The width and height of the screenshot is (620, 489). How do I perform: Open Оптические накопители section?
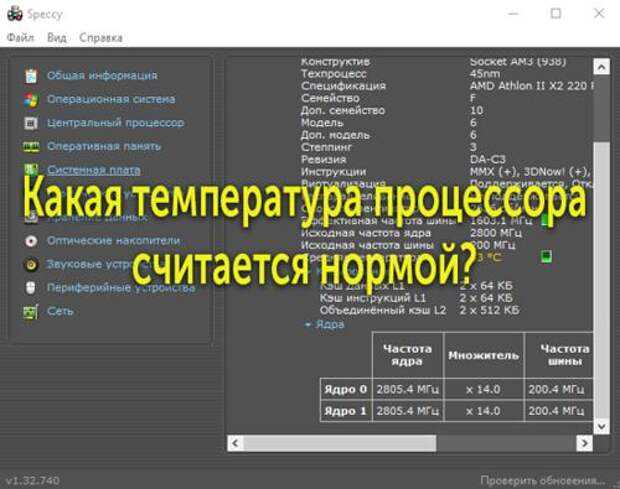113,241
